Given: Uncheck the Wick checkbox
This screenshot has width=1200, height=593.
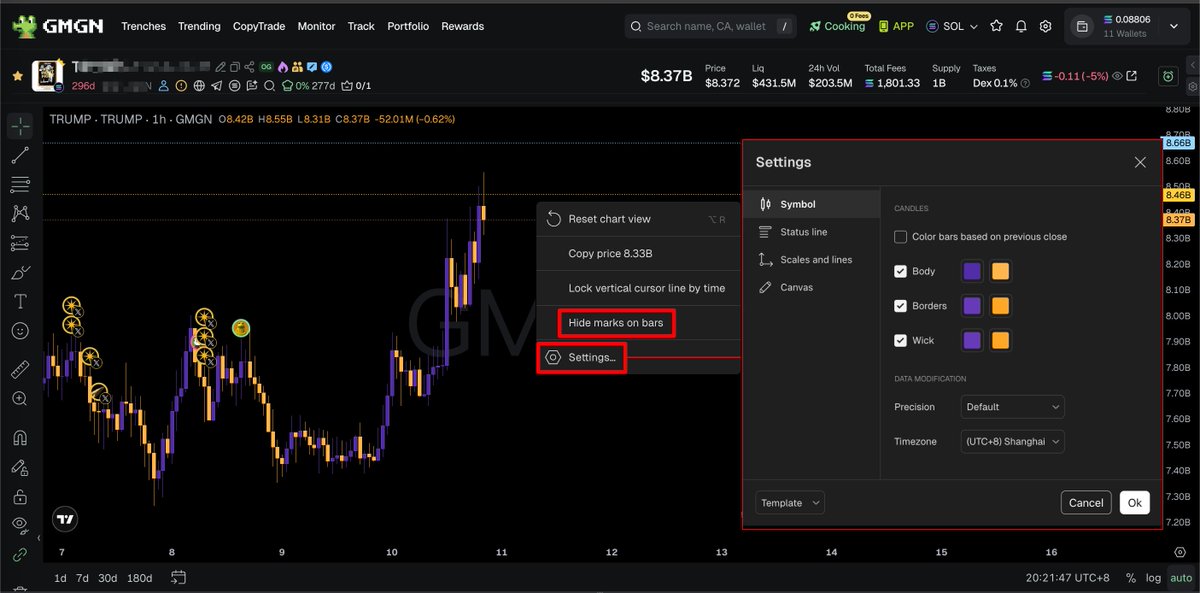Looking at the screenshot, I should [901, 340].
